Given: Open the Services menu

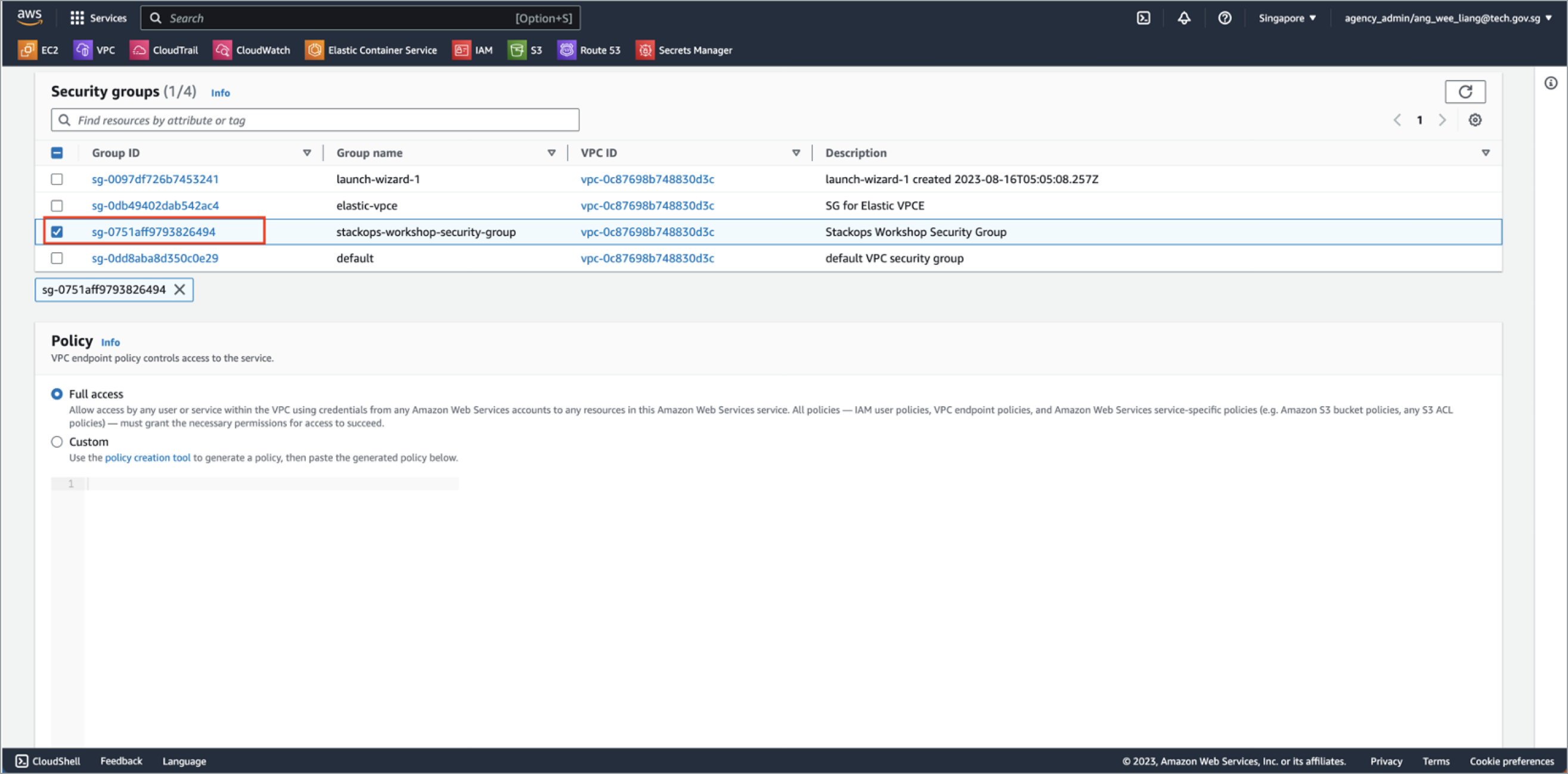Looking at the screenshot, I should 98,18.
